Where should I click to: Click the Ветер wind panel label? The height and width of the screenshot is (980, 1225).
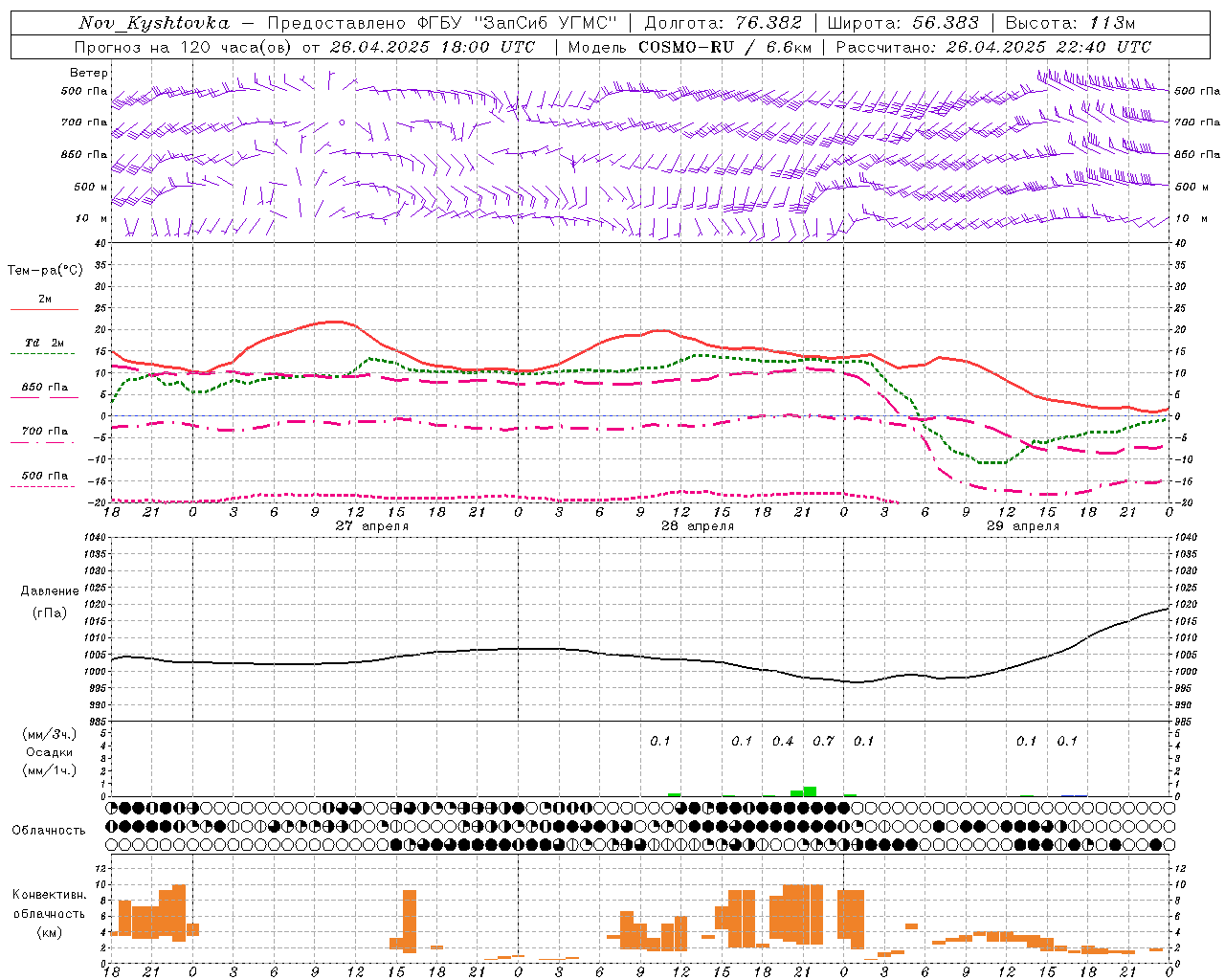tap(89, 73)
